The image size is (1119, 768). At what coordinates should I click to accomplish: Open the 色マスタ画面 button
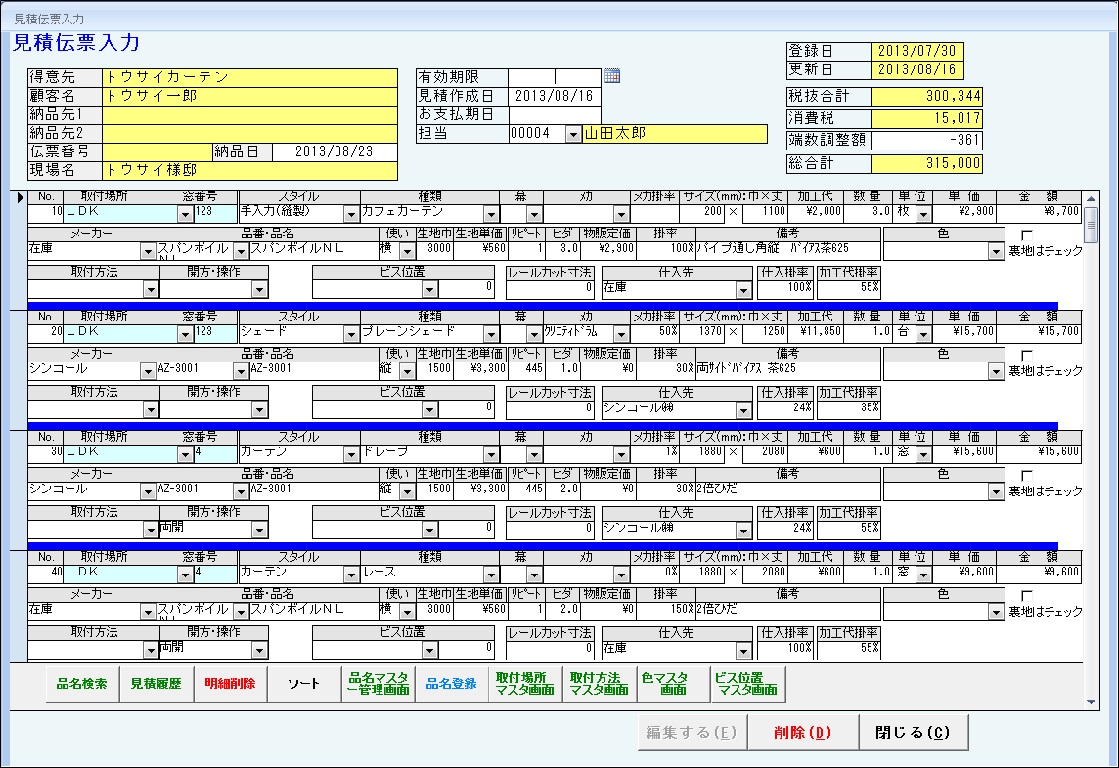[672, 684]
